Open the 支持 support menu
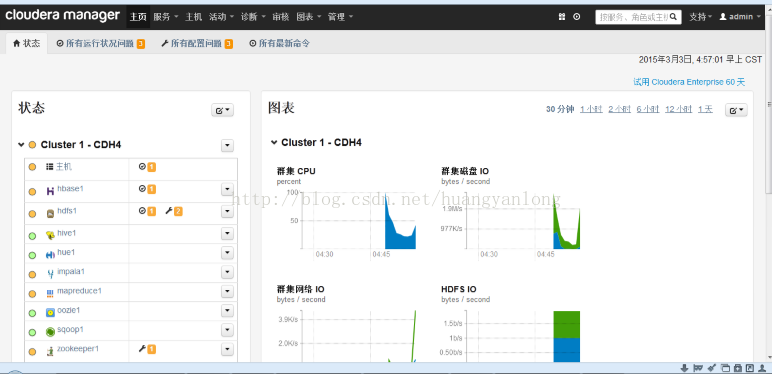Image resolution: width=772 pixels, height=376 pixels. tap(701, 17)
